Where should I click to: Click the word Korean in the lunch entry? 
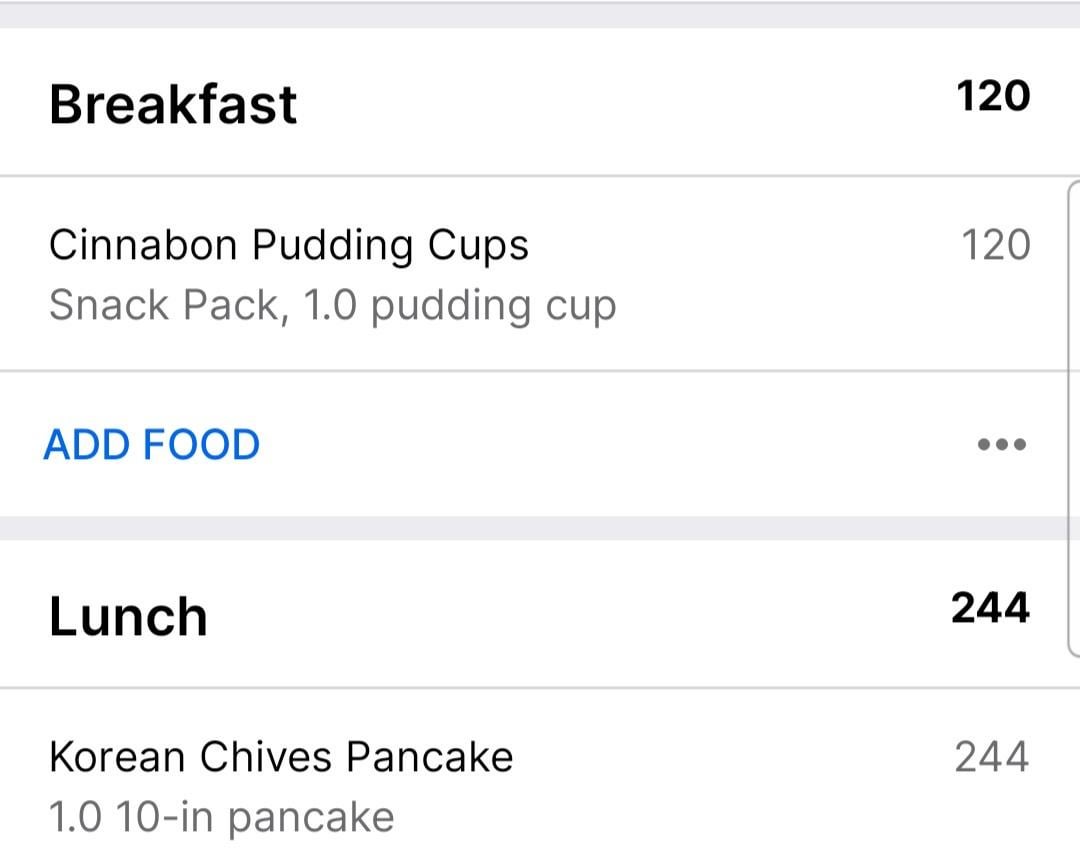click(x=118, y=757)
